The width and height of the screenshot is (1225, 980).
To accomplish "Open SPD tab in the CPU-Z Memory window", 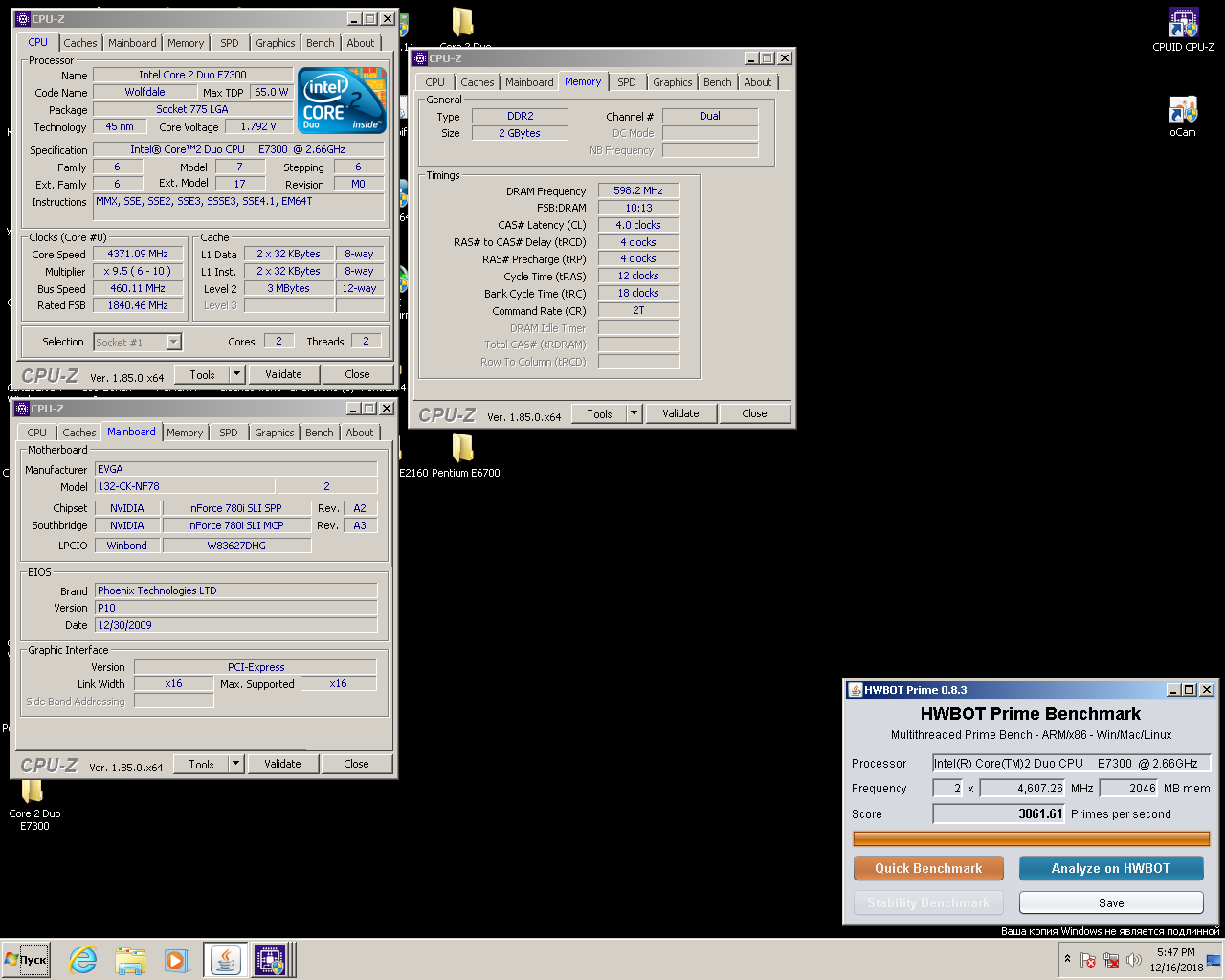I will 627,82.
